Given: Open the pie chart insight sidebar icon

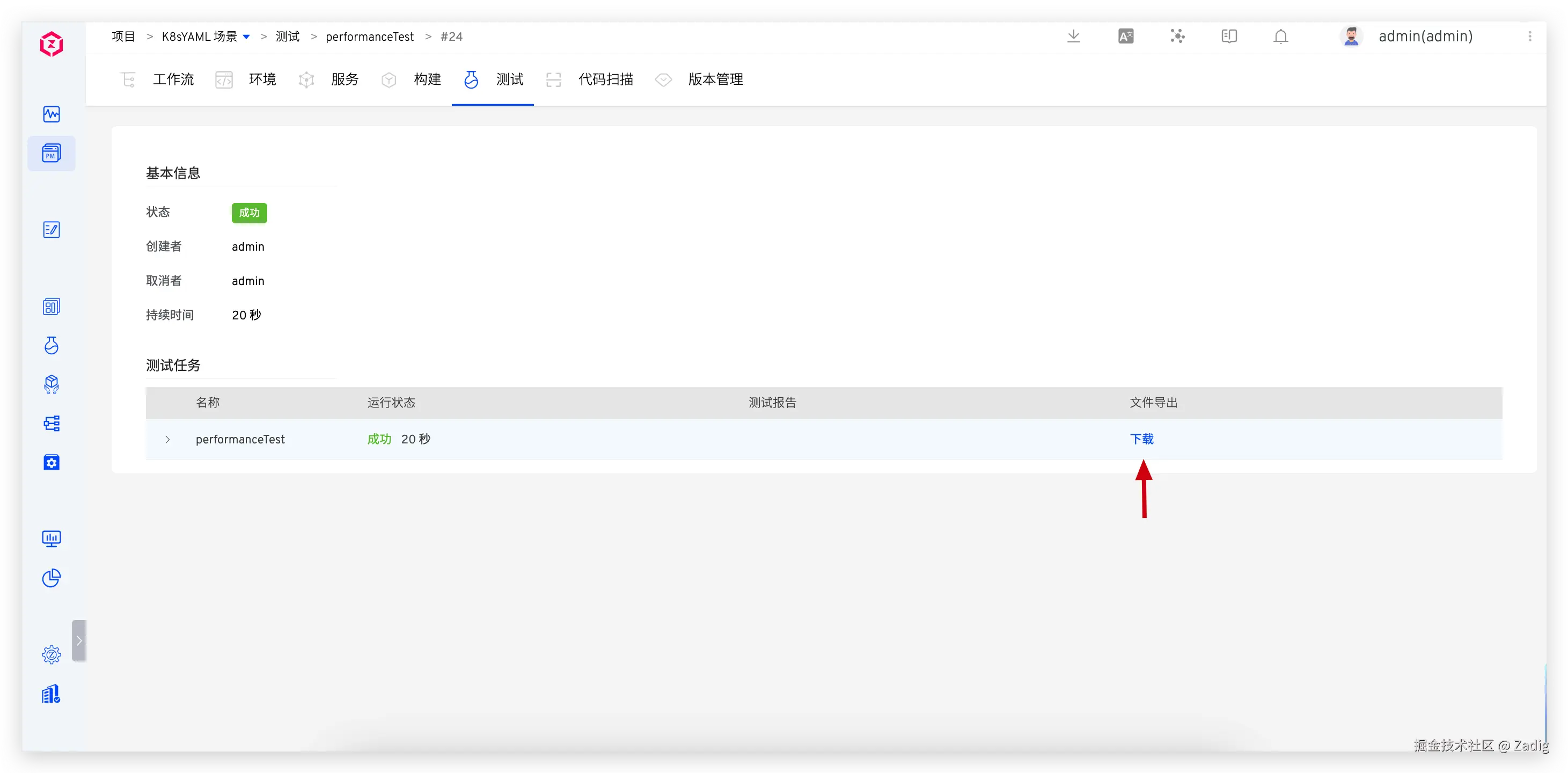Looking at the screenshot, I should point(51,578).
